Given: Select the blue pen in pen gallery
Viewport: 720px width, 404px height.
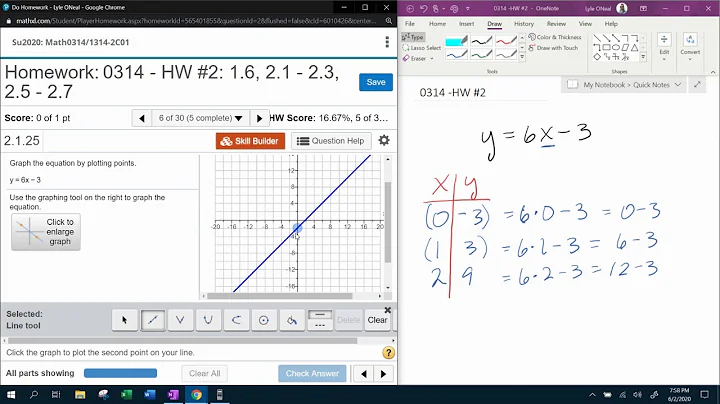Looking at the screenshot, I should pos(456,55).
